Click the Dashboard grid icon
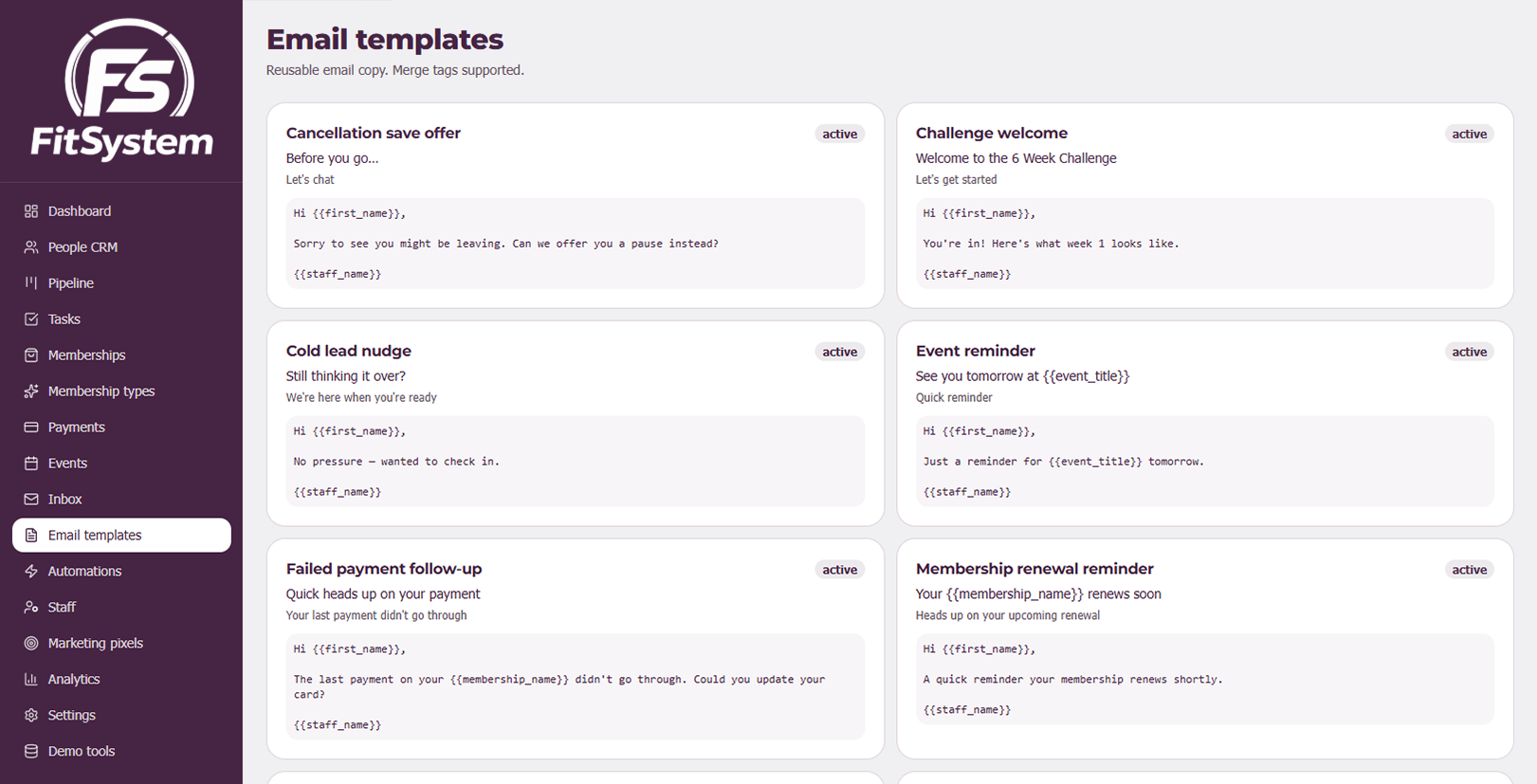1537x784 pixels. (x=31, y=211)
